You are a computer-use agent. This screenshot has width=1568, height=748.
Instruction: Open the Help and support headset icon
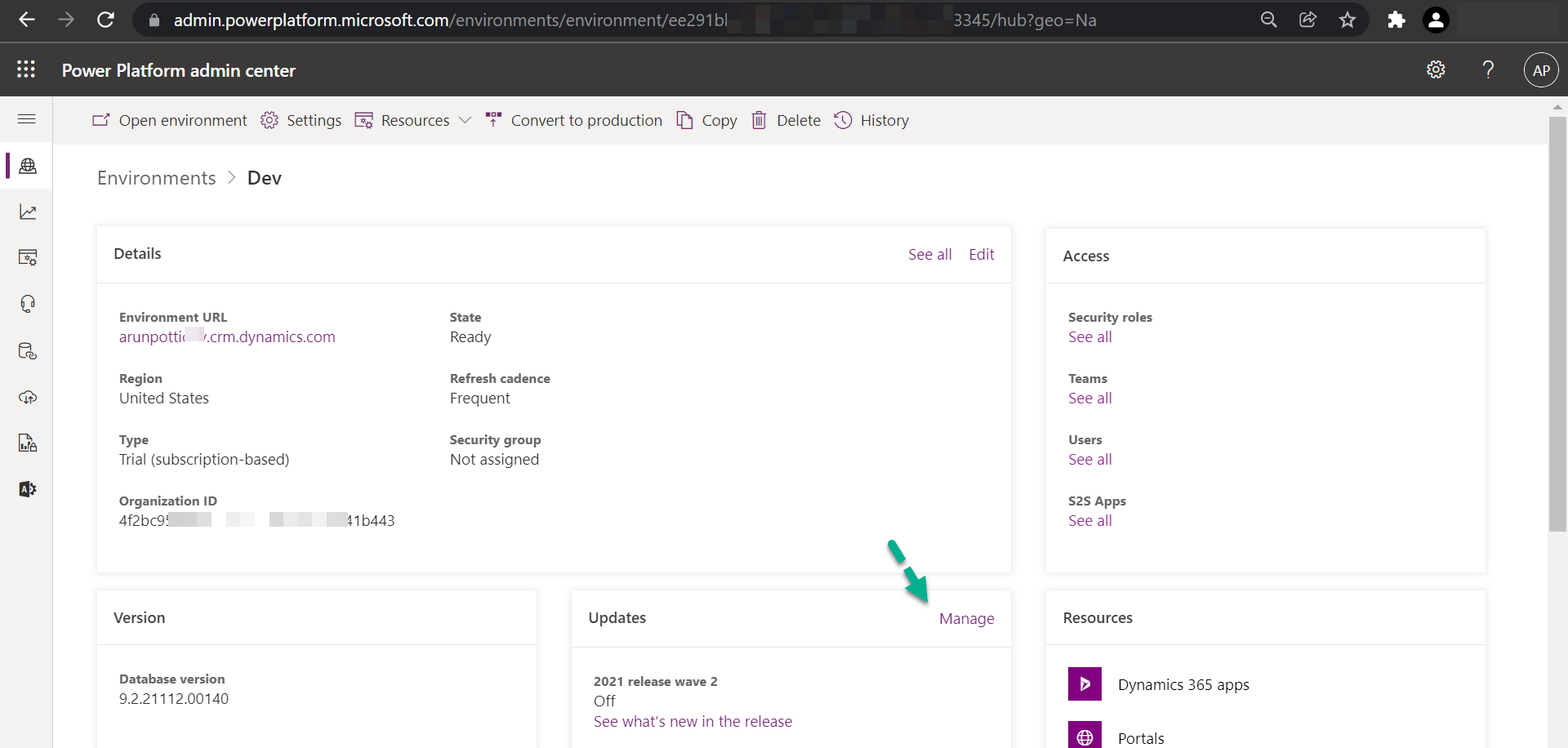pos(28,305)
